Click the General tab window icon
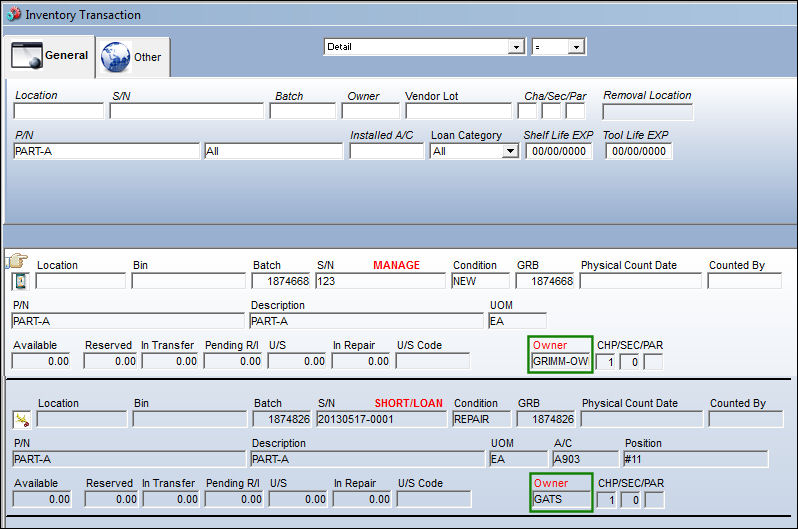Viewport: 798px width, 529px height. (26, 55)
